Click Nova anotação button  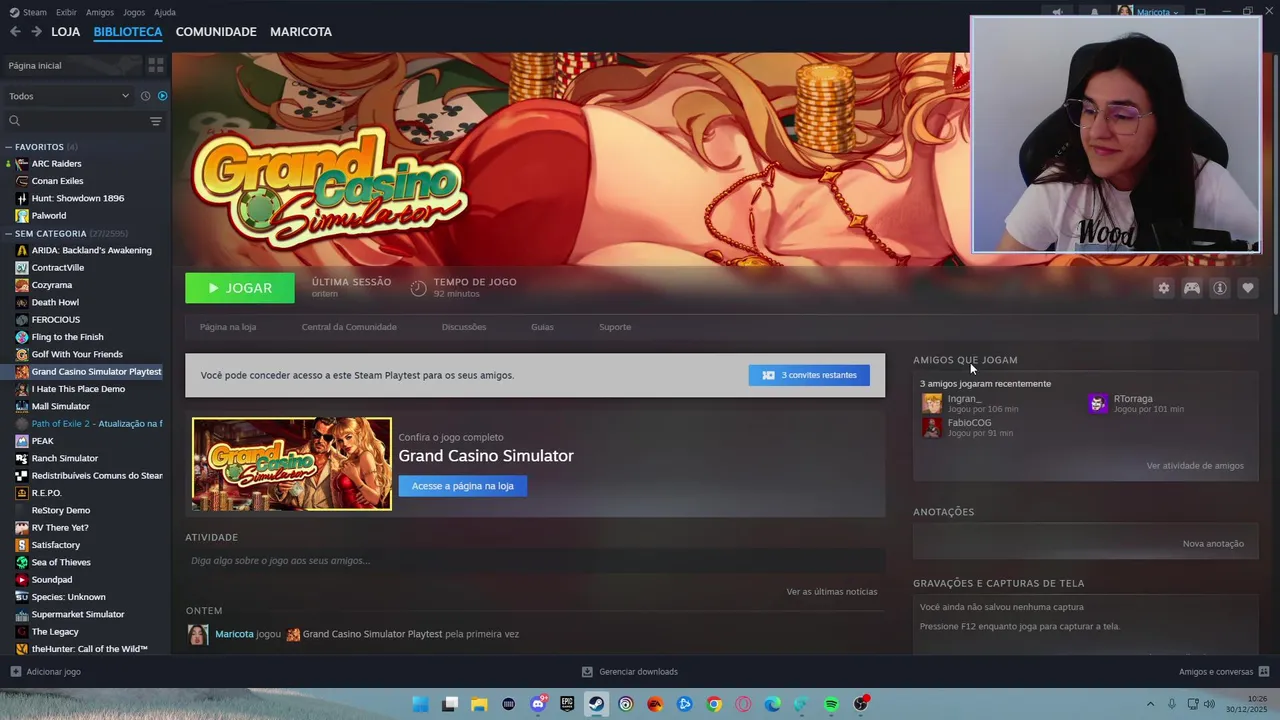1213,544
